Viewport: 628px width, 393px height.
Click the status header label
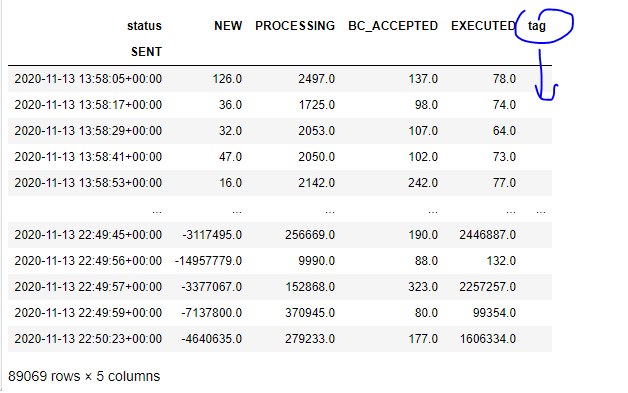click(x=145, y=26)
